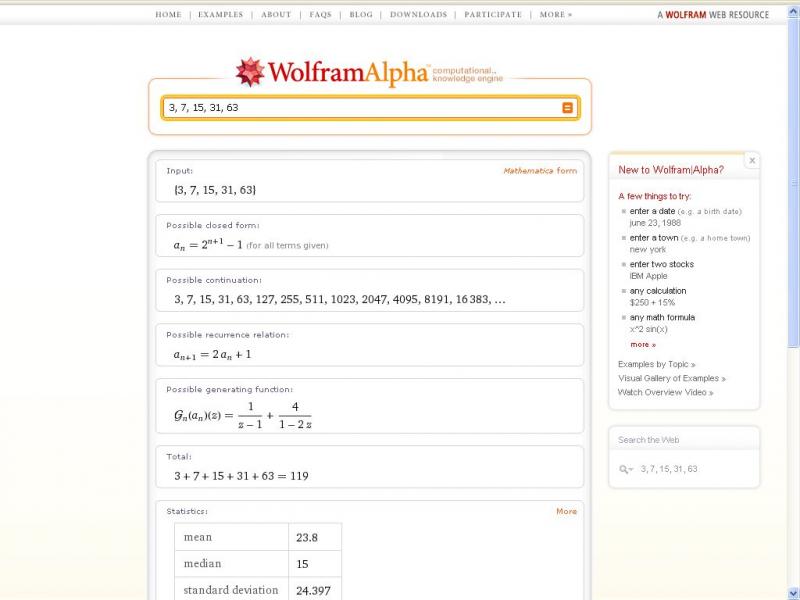Screen dimensions: 800x600
Task: Click the closed form formula a_n = 2^(n+1) − 1
Action: pyautogui.click(x=208, y=244)
